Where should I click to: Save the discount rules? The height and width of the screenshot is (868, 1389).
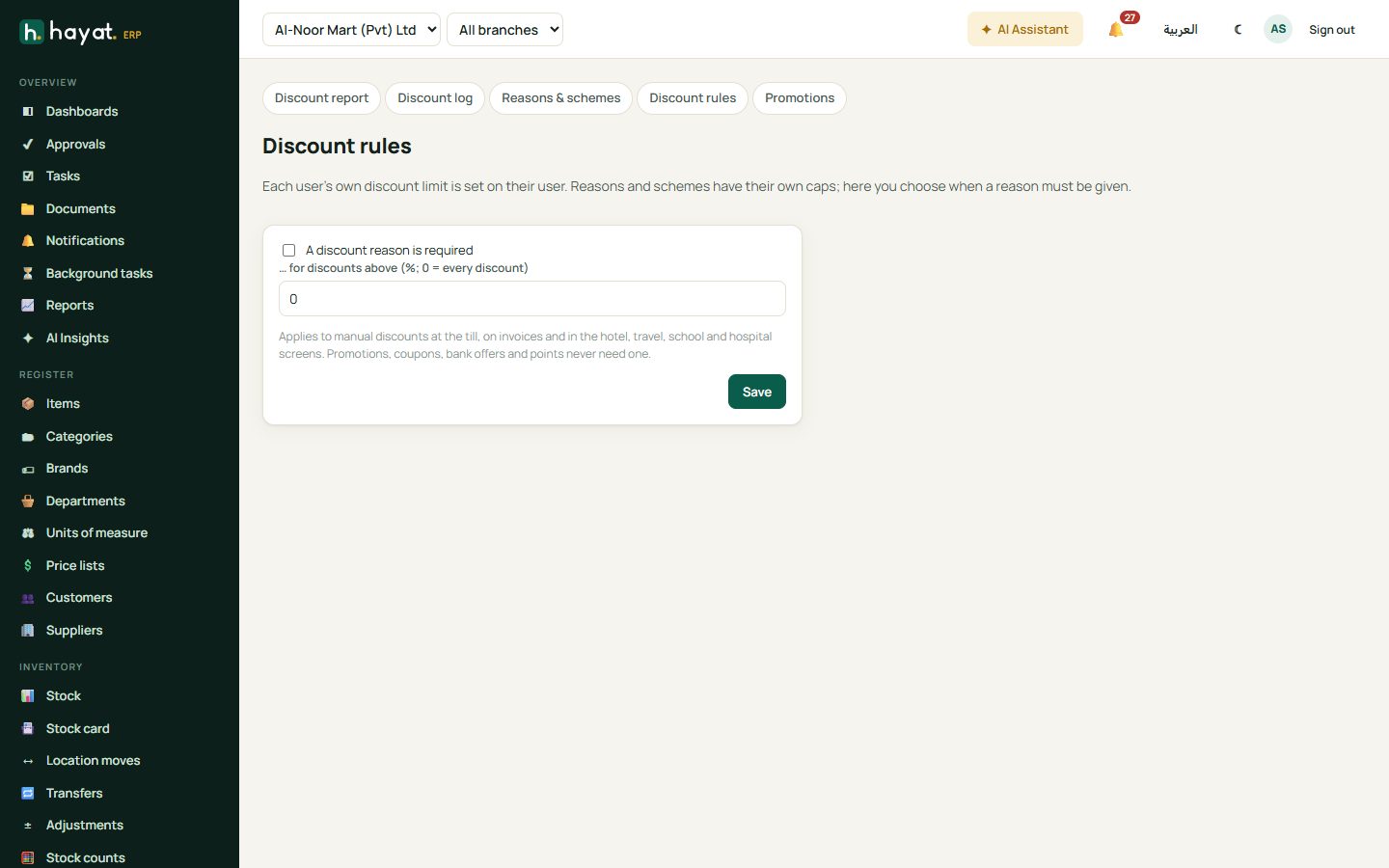757,392
